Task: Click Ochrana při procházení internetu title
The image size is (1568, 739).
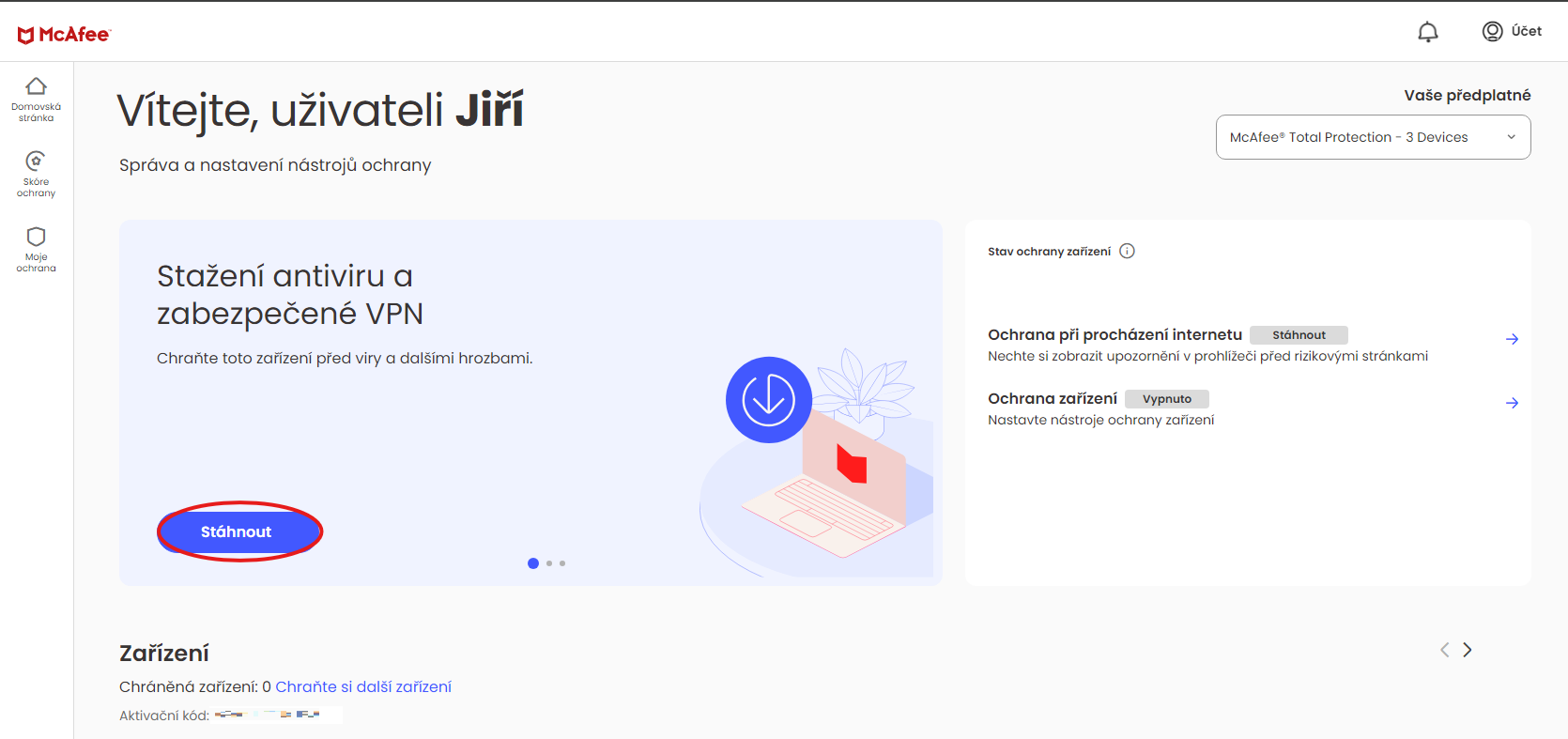Action: tap(1115, 334)
